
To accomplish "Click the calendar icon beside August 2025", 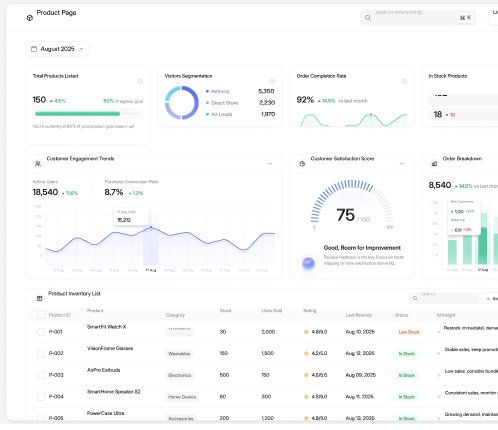I will (x=34, y=49).
